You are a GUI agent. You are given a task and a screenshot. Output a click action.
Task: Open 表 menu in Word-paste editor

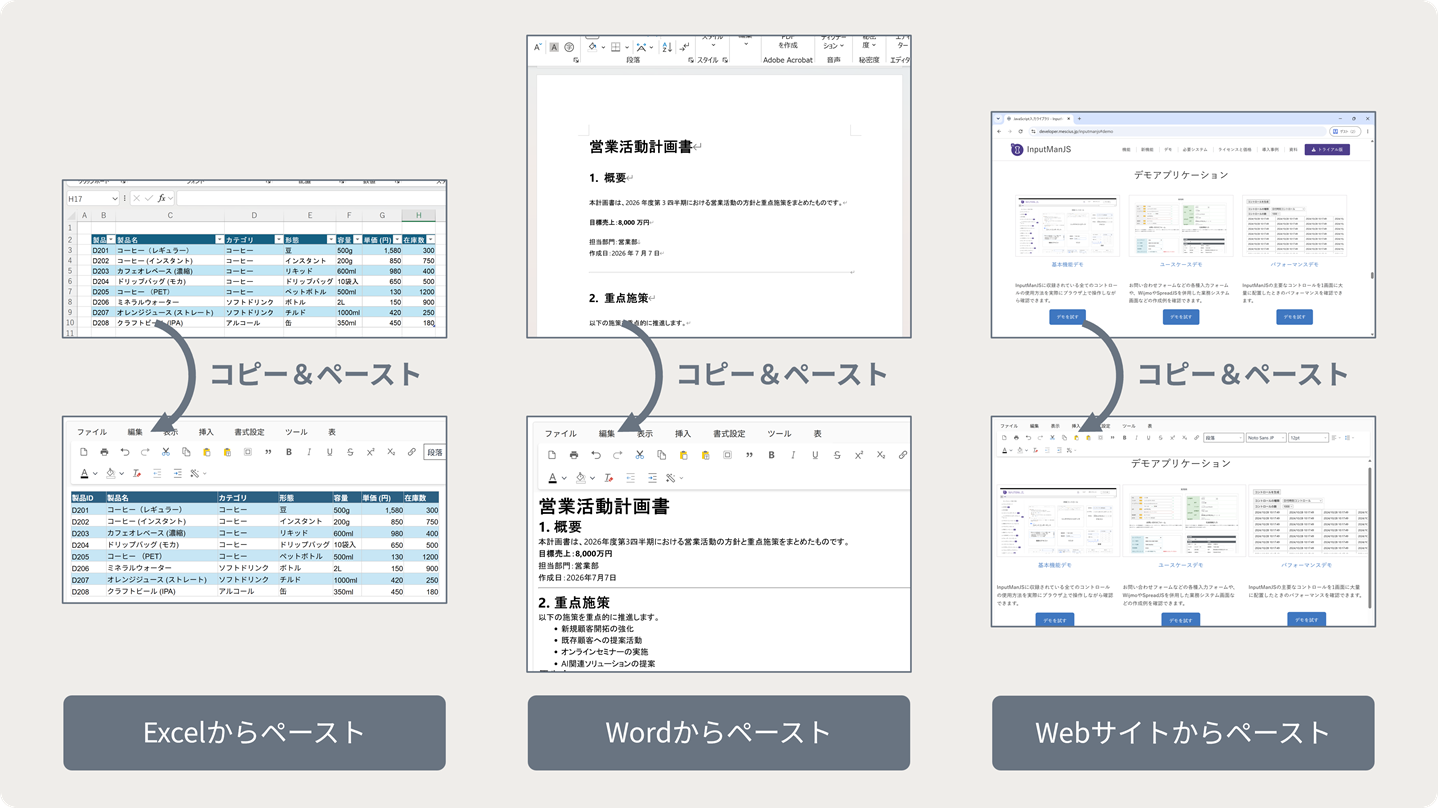tap(817, 434)
